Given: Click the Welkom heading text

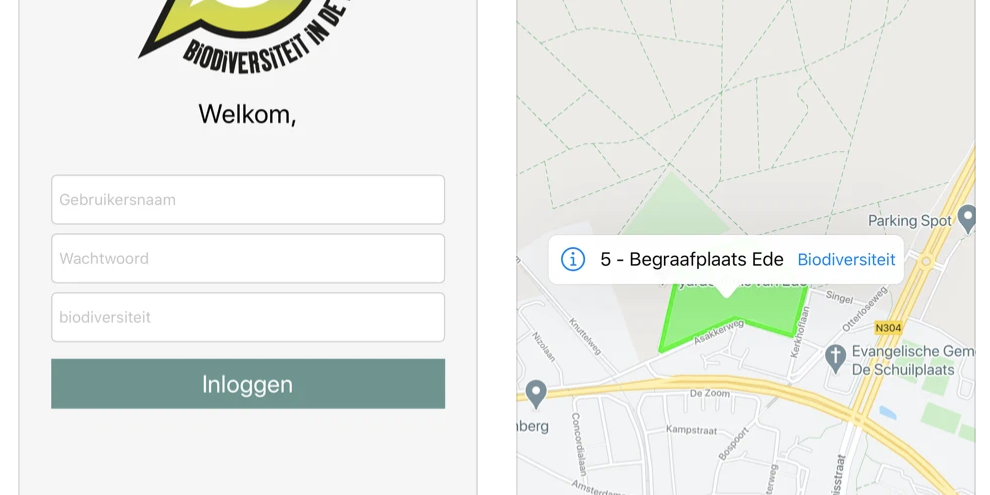Looking at the screenshot, I should coord(247,114).
